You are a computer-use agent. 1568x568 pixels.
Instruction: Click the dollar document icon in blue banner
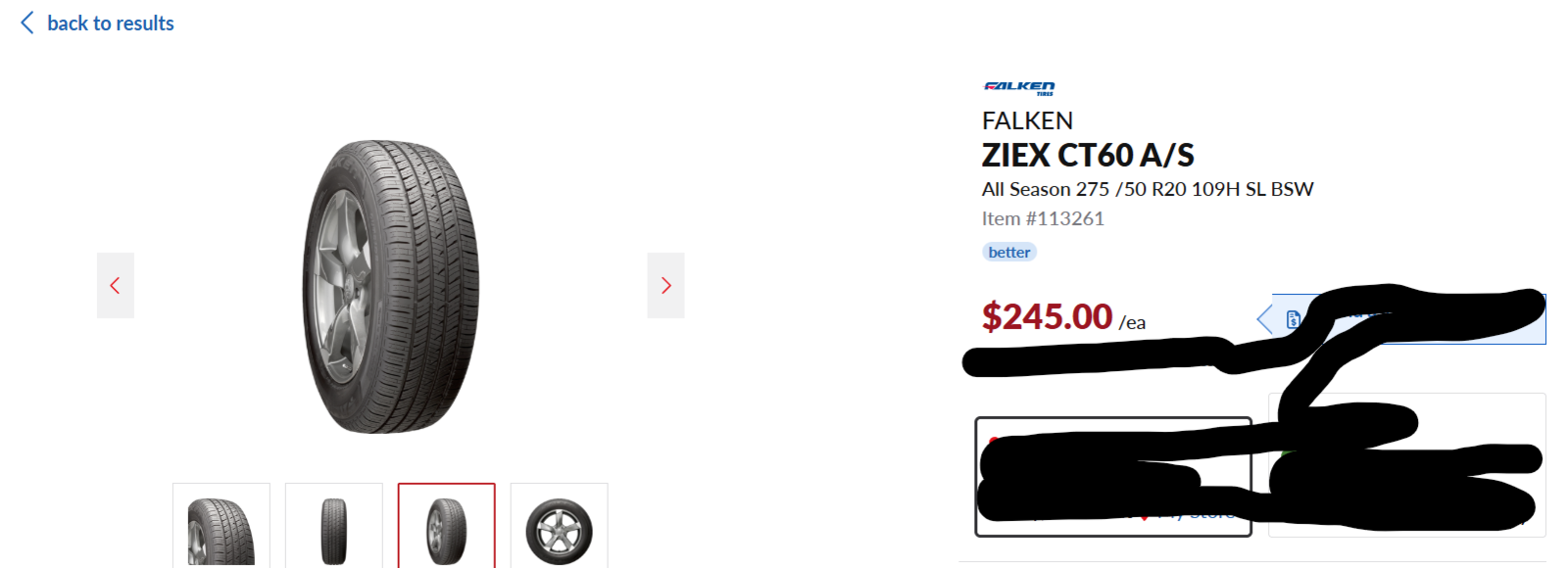1294,319
